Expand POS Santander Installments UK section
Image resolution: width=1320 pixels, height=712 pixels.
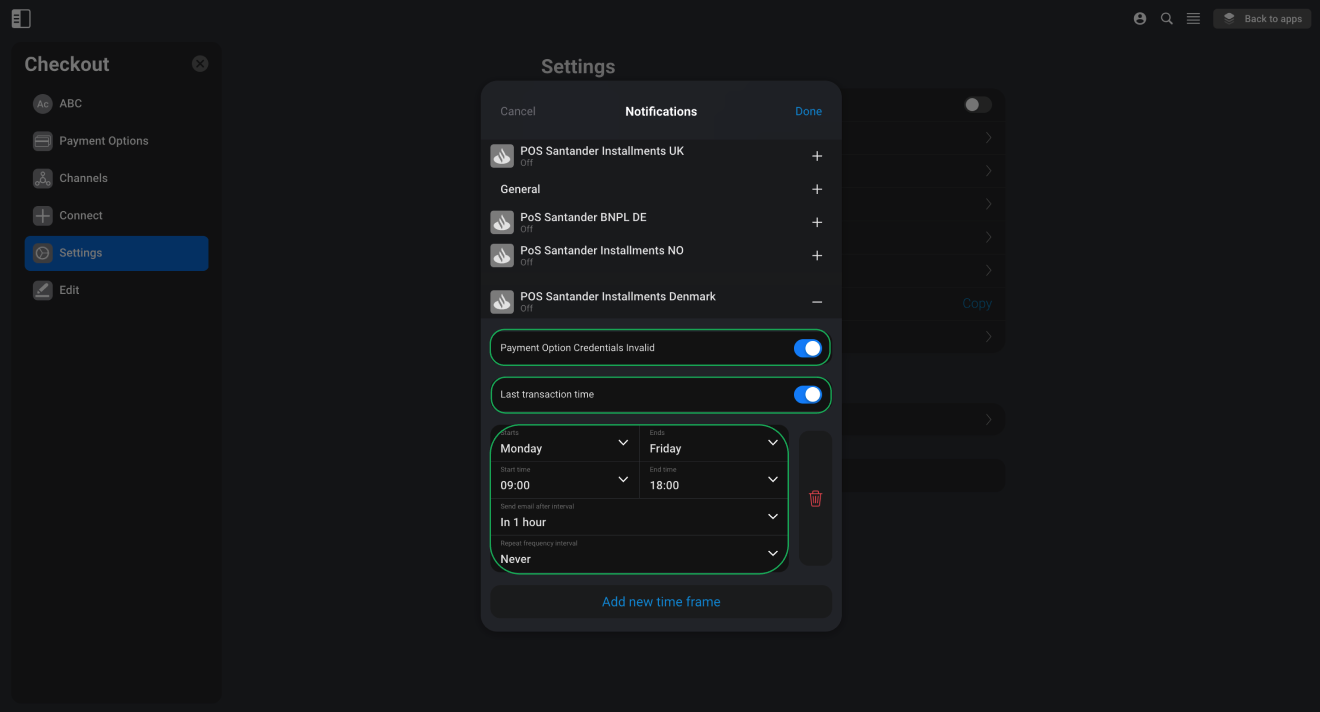(x=817, y=156)
